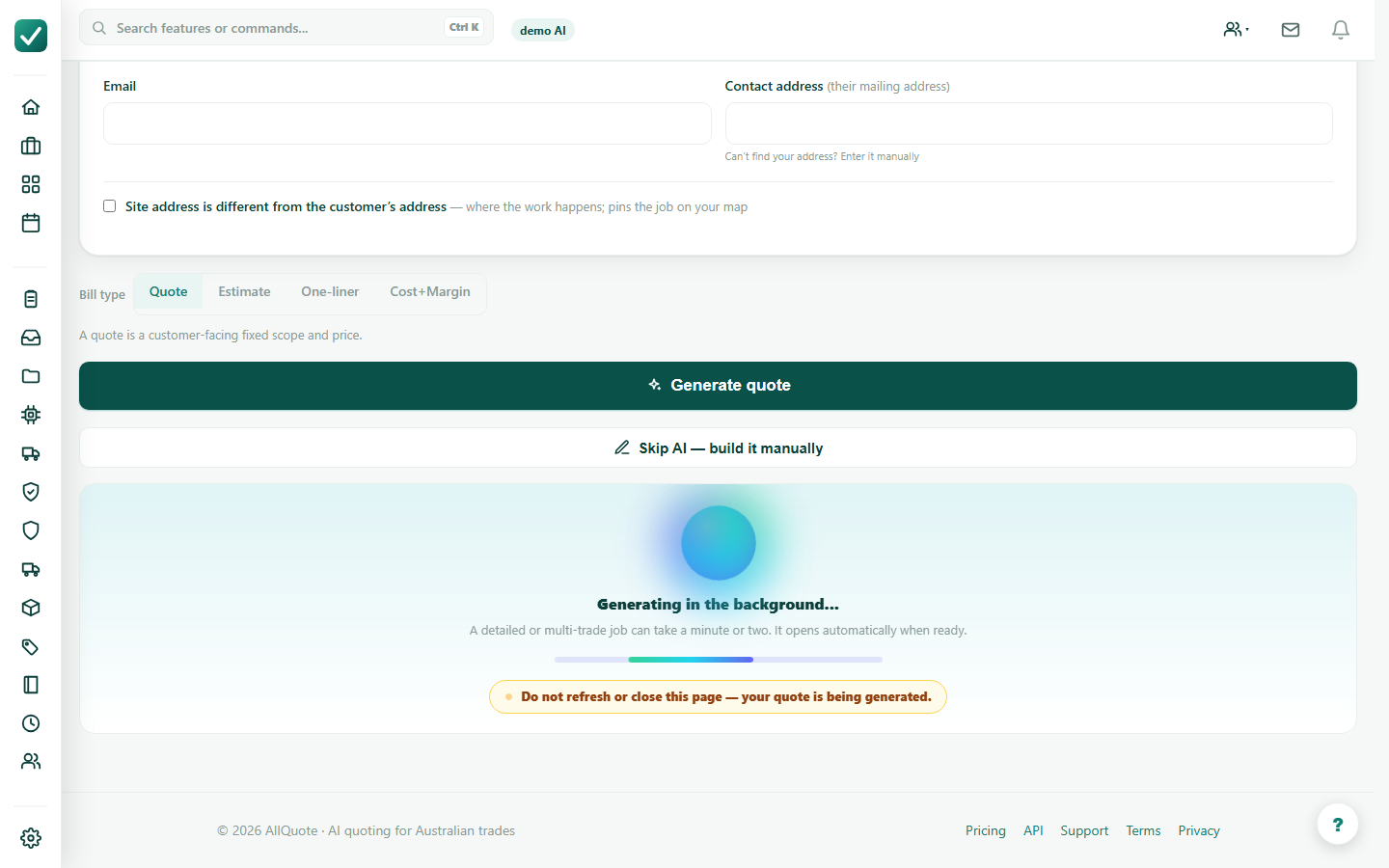The height and width of the screenshot is (868, 1389).
Task: Click the magnifier icon in search bar
Action: pos(99,28)
